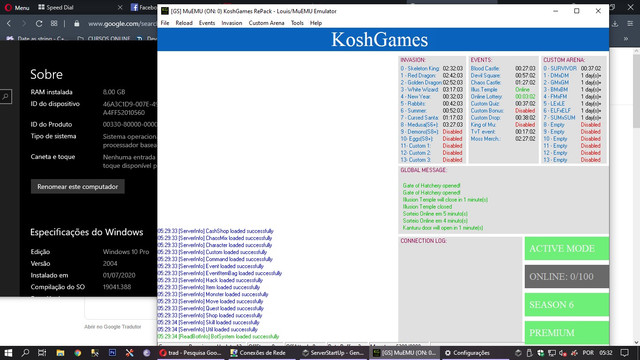Click the ACTIVE MODE green button
Screen dimensions: 640x360
coord(567,248)
